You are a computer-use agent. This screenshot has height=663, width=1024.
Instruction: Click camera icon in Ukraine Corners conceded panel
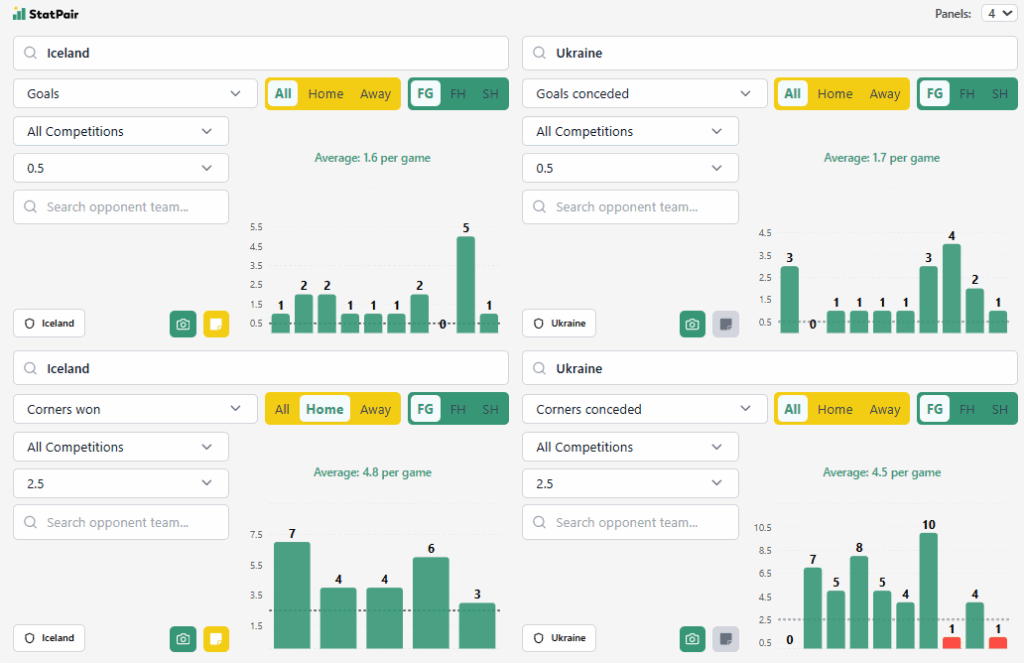click(x=692, y=638)
